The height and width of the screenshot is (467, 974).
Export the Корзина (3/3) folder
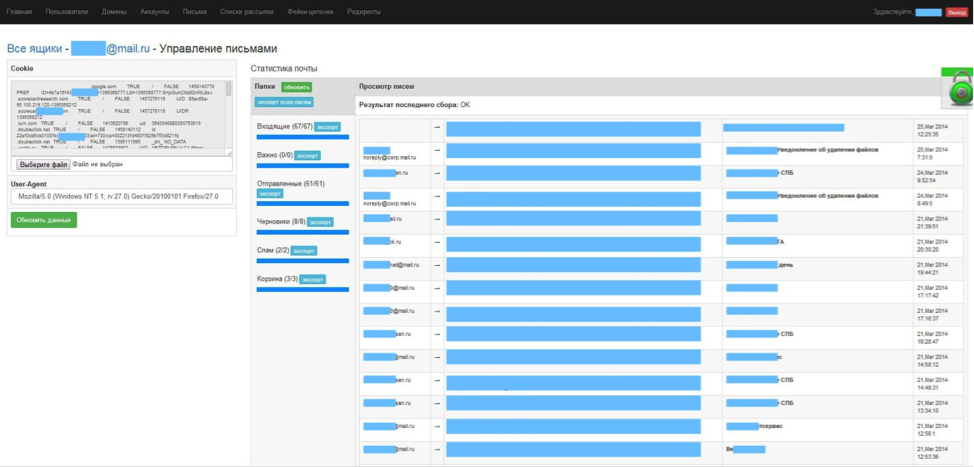point(312,280)
